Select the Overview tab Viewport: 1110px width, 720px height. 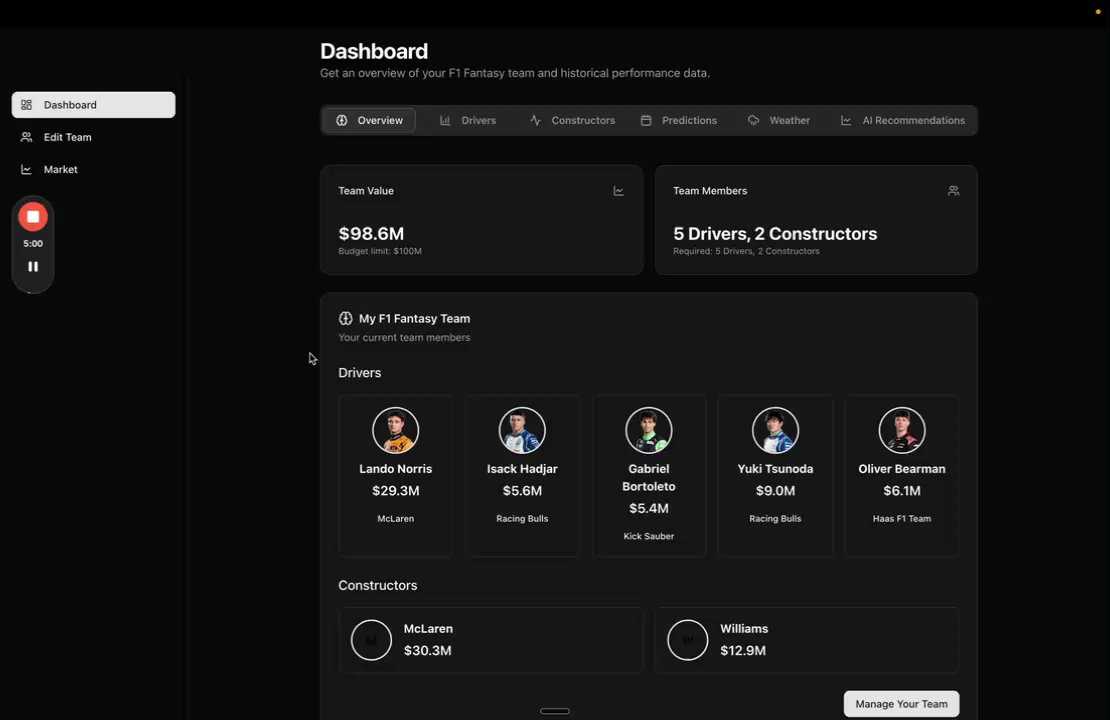[370, 120]
